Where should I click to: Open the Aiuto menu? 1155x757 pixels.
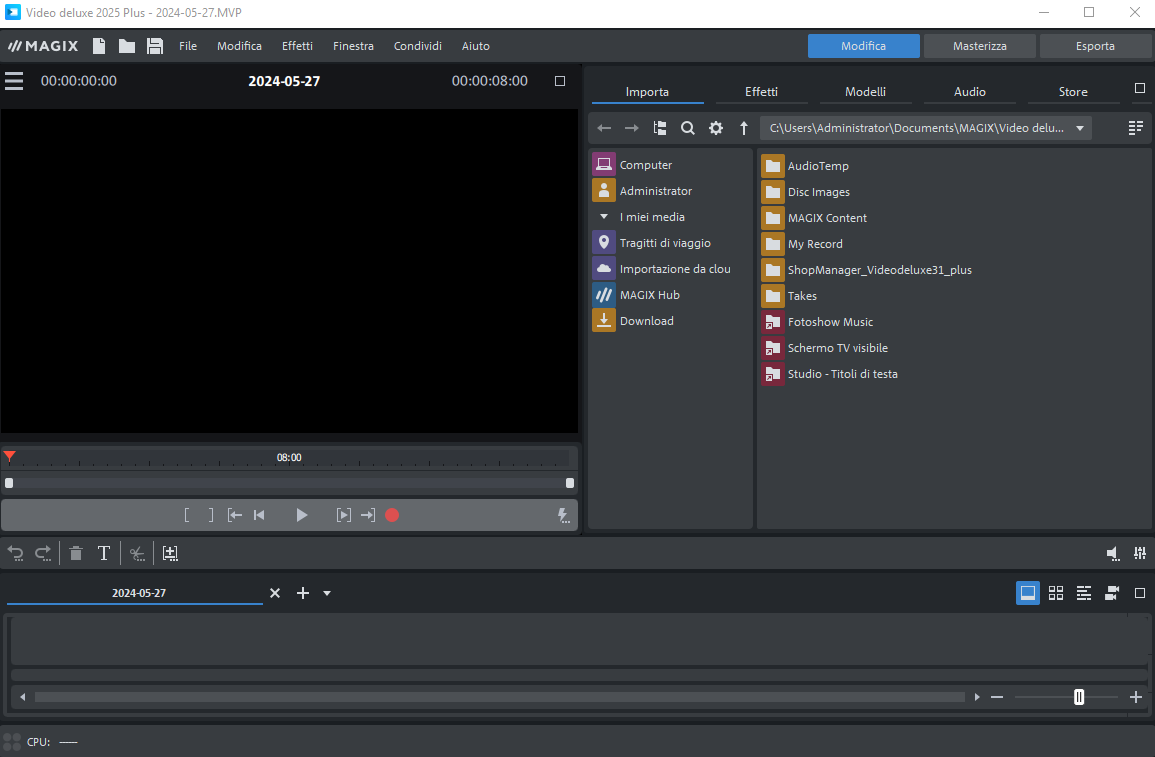476,46
